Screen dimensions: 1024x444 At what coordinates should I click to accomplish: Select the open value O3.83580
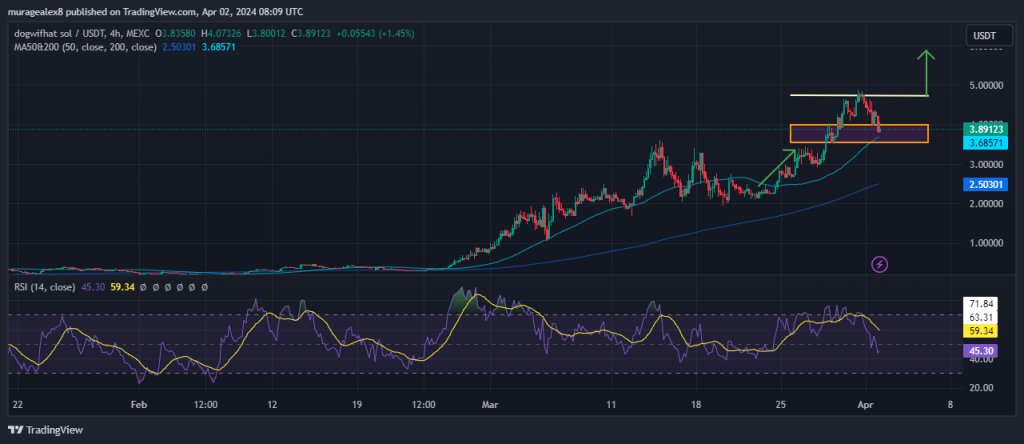pyautogui.click(x=177, y=33)
